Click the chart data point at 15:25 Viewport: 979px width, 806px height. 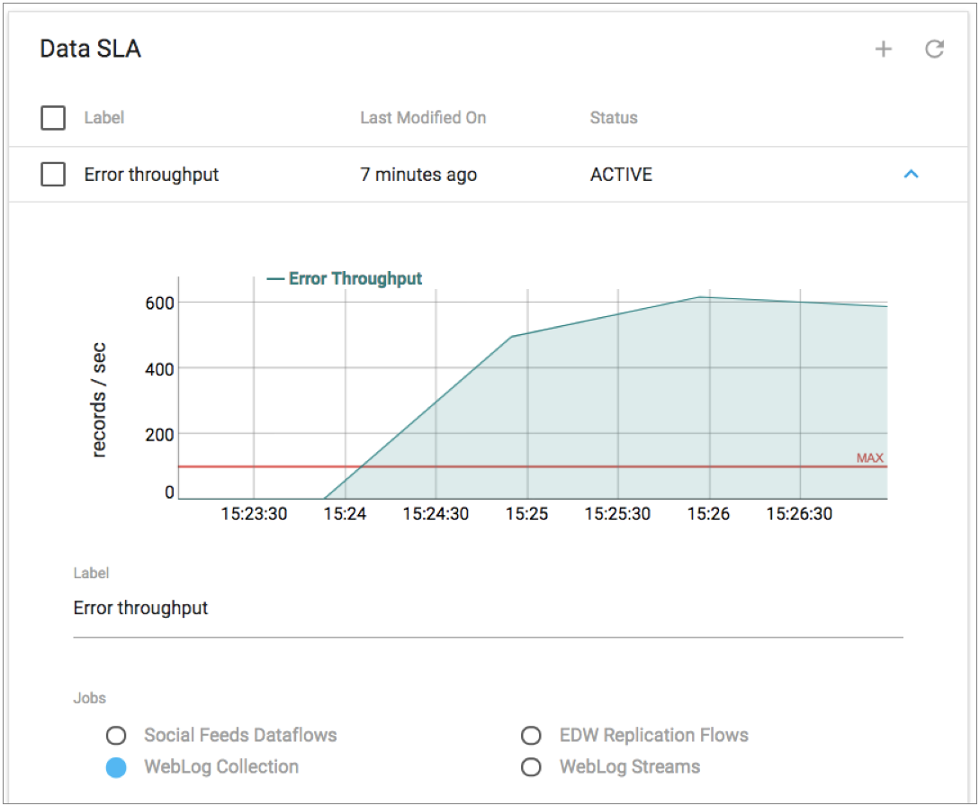(511, 337)
